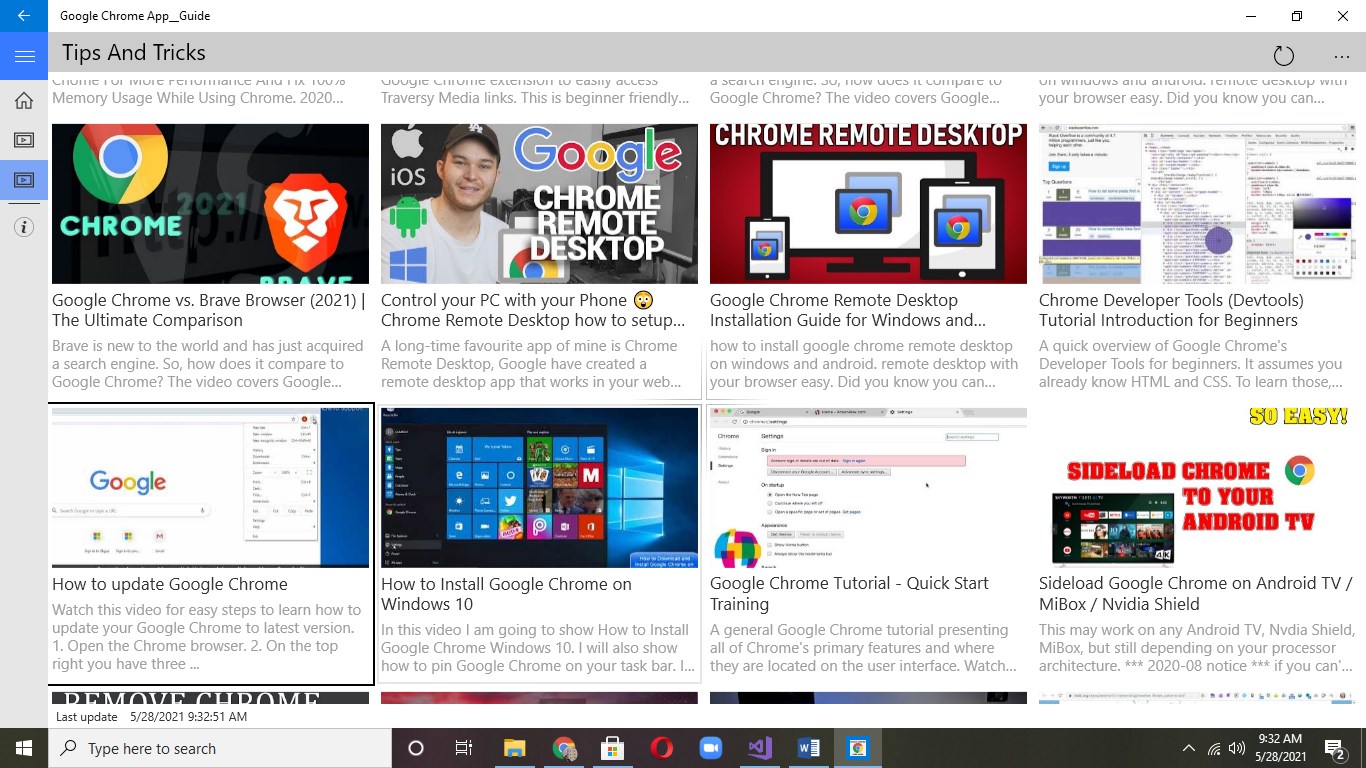Viewport: 1366px width, 768px height.
Task: Open the network Wi-Fi tray icon
Action: [1214, 748]
